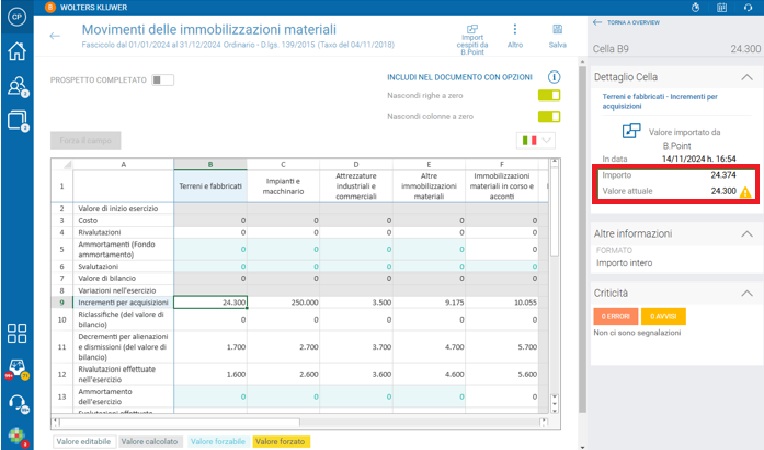The image size is (764, 450).
Task: Click INCLUDI NEL DOCUMENTO CON OPZIONI link
Action: point(459,77)
